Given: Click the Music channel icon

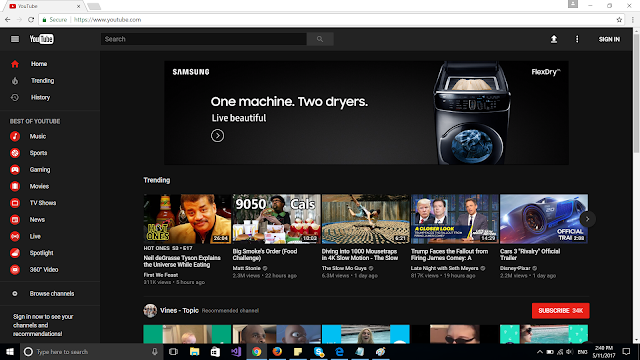Looking at the screenshot, I should [x=15, y=136].
